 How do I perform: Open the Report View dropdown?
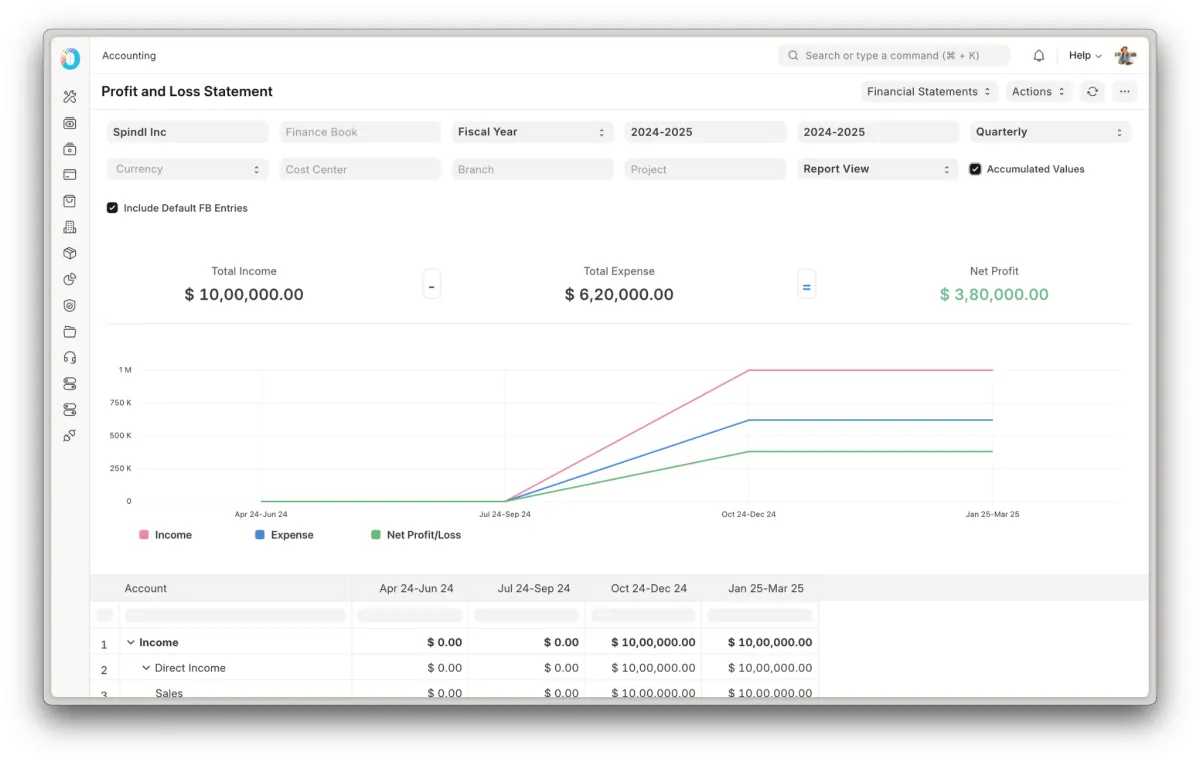(878, 170)
